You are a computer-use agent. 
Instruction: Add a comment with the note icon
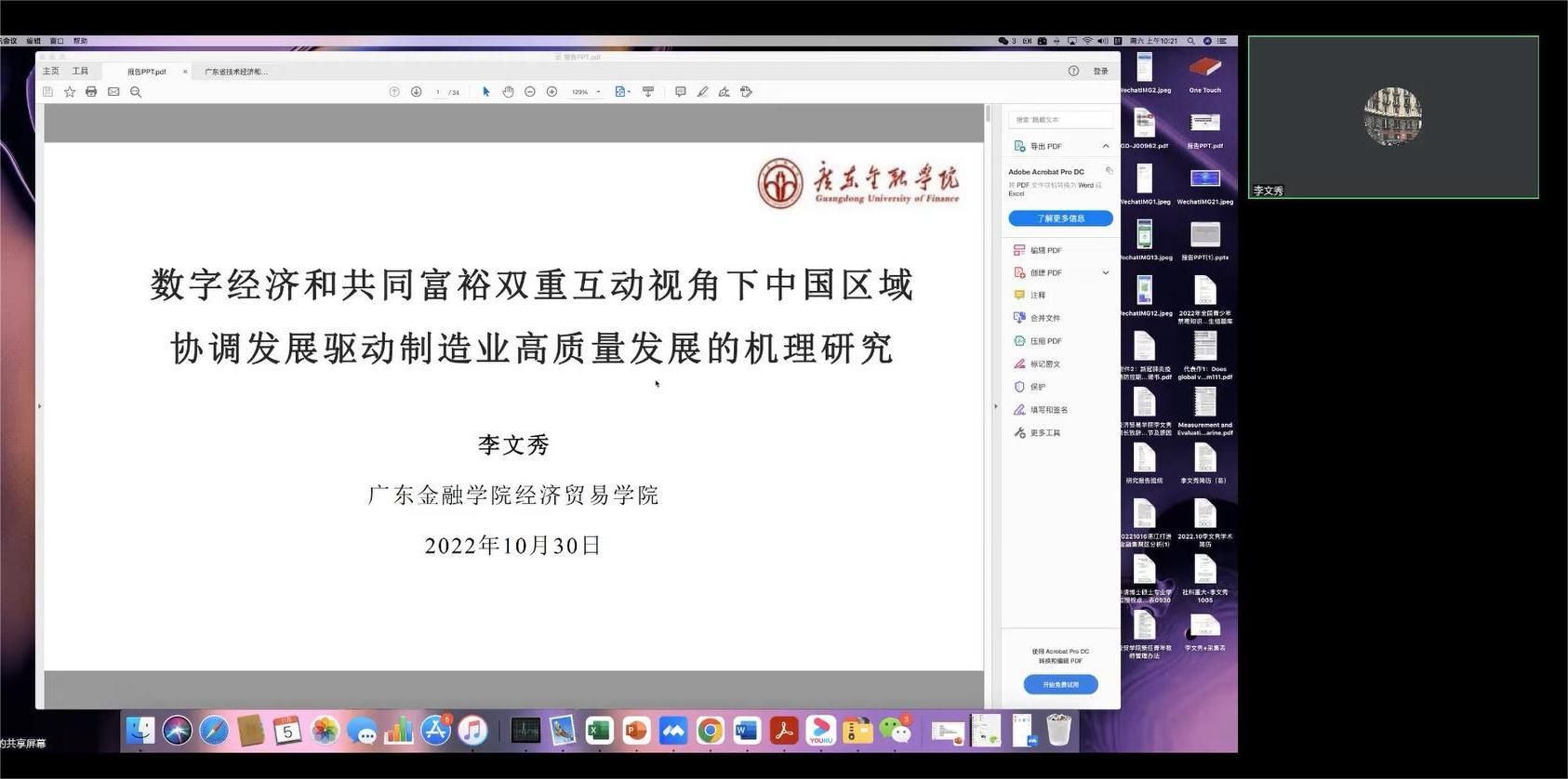point(680,92)
